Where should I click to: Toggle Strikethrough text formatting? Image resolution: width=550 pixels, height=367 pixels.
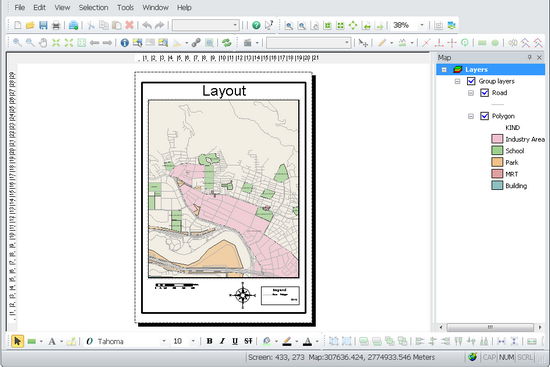(x=248, y=341)
